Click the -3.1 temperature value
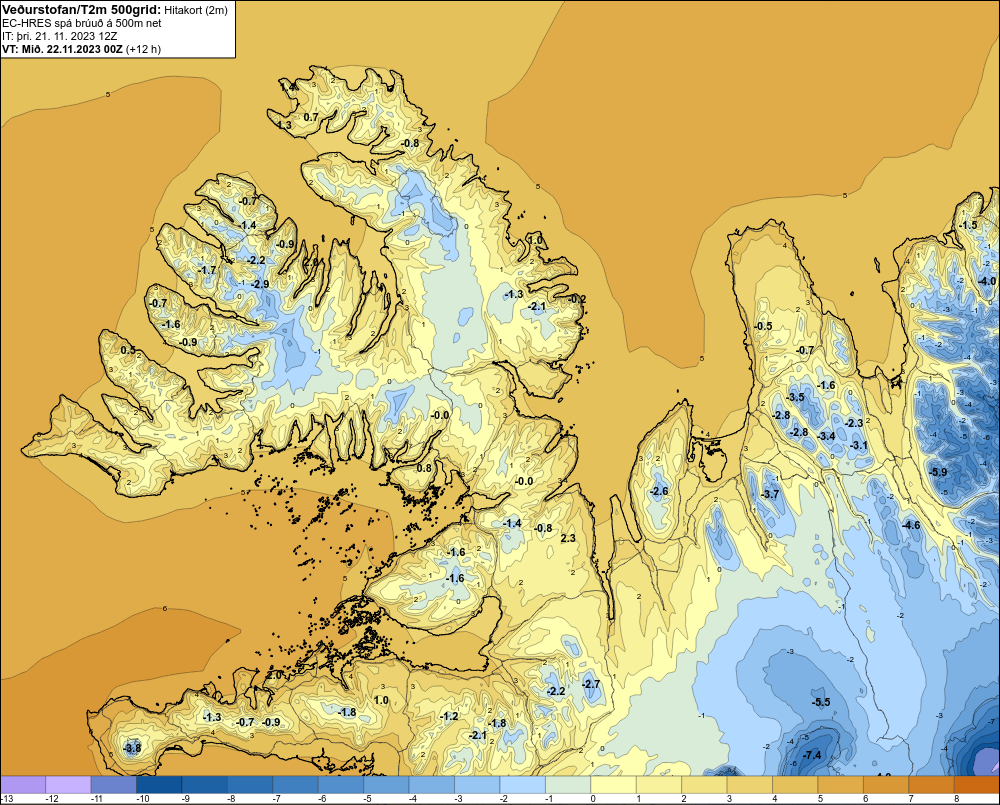 click(x=859, y=445)
